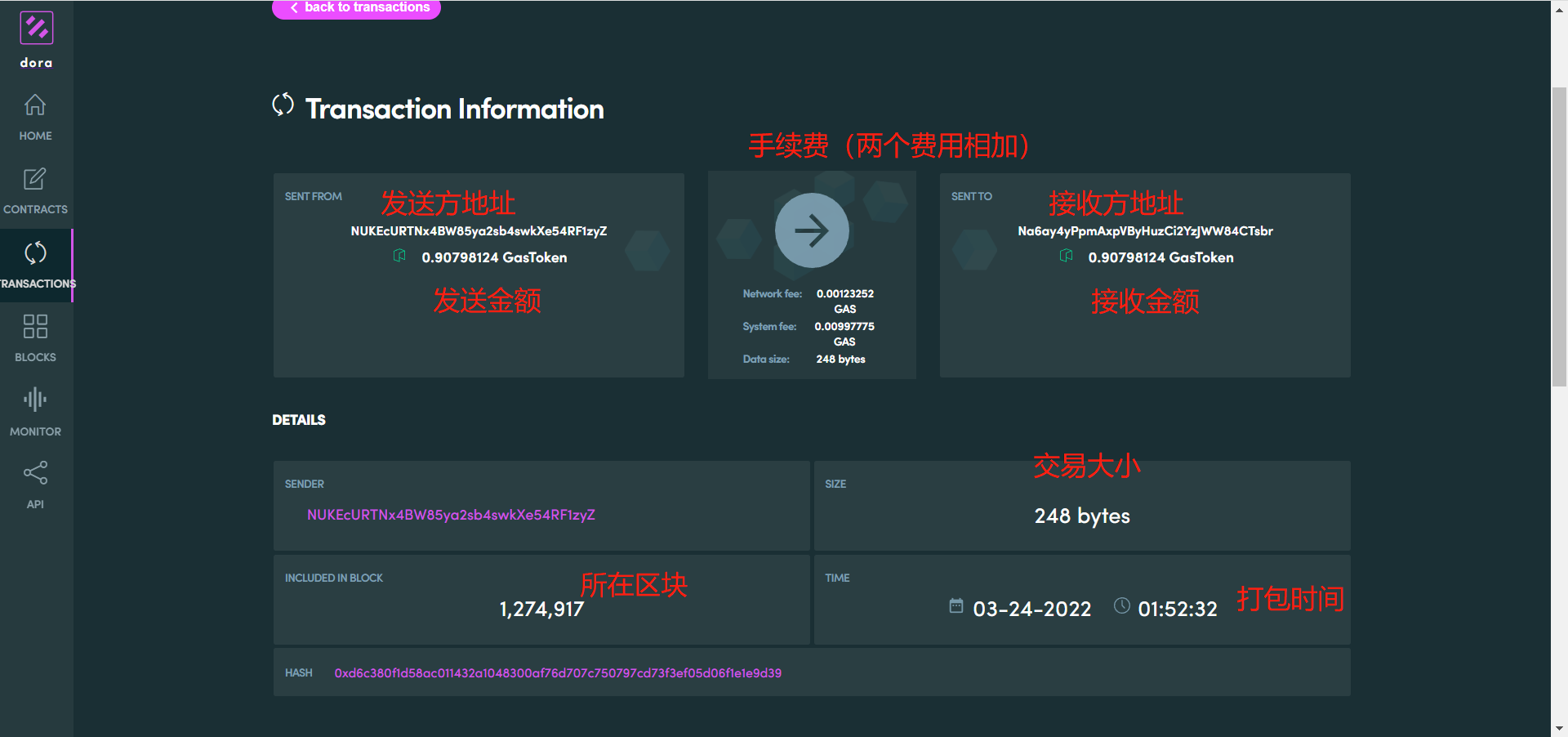Click the Sent To address Na6ay4yPpmAxp
The height and width of the screenshot is (737, 1568).
(x=1145, y=231)
